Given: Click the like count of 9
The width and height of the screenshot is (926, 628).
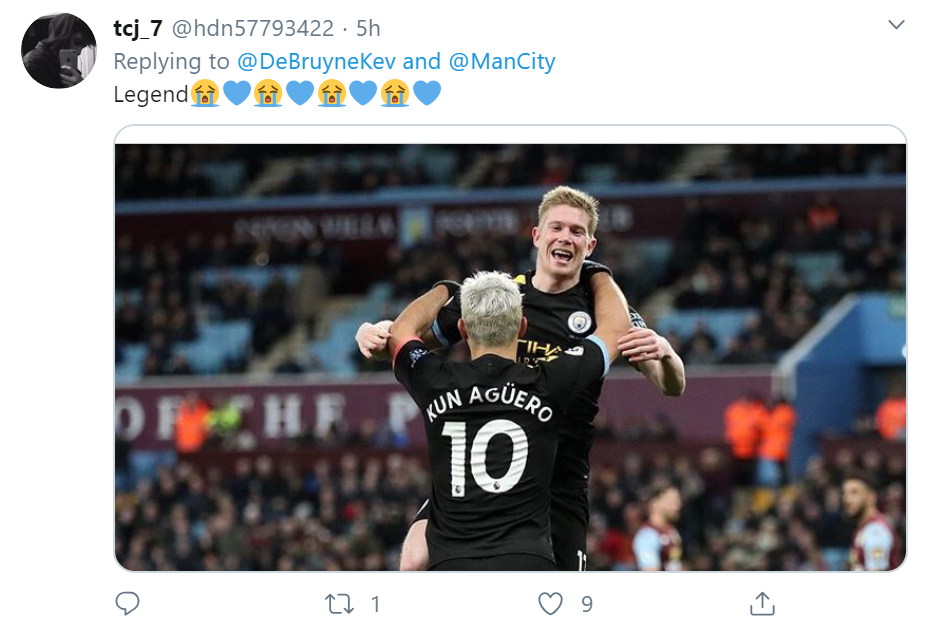Looking at the screenshot, I should click(587, 603).
